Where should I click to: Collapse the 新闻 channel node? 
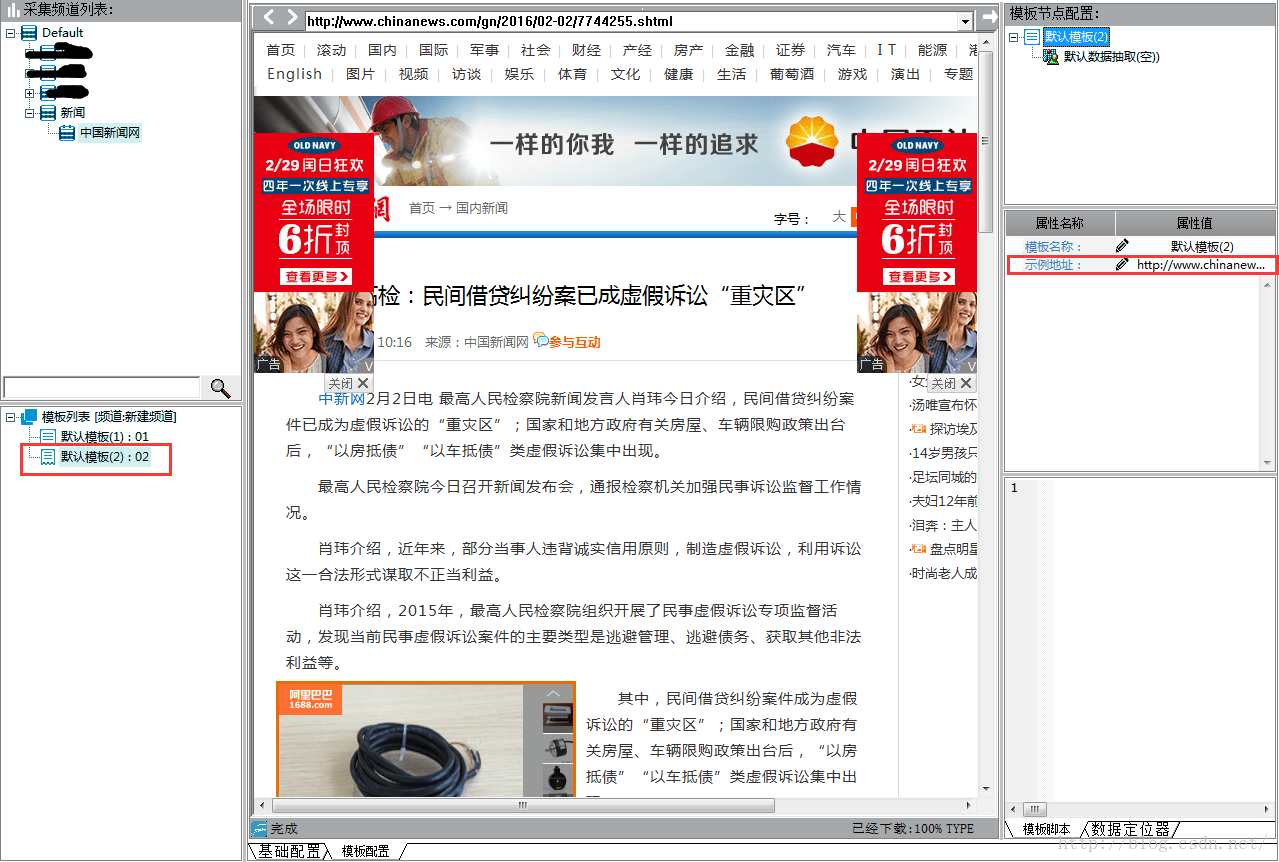tap(30, 113)
